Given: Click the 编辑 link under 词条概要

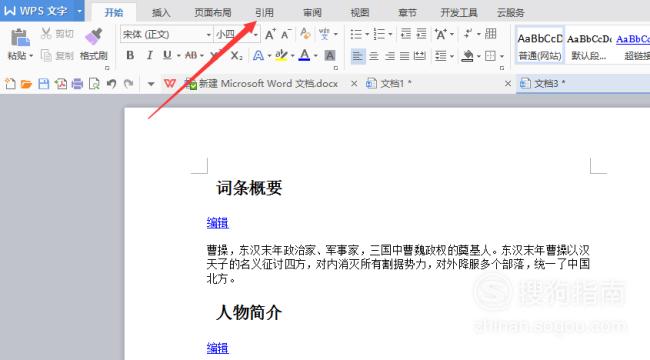Looking at the screenshot, I should [218, 223].
